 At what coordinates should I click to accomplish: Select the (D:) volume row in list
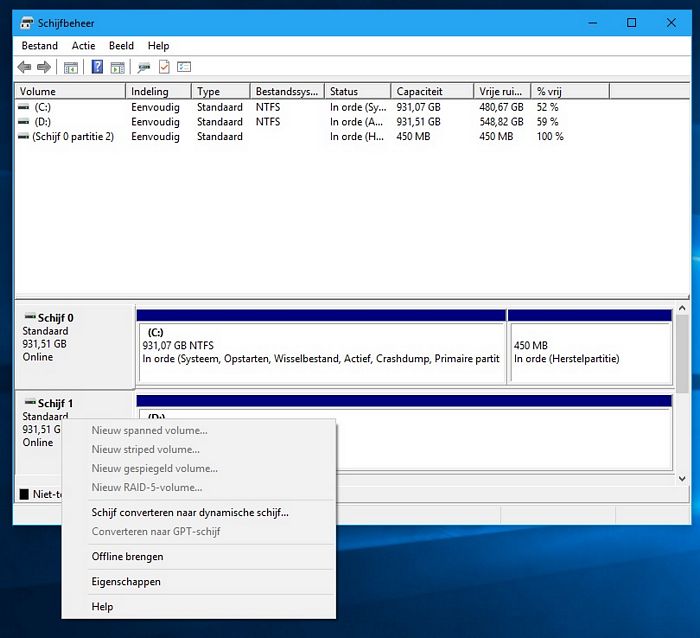42,122
